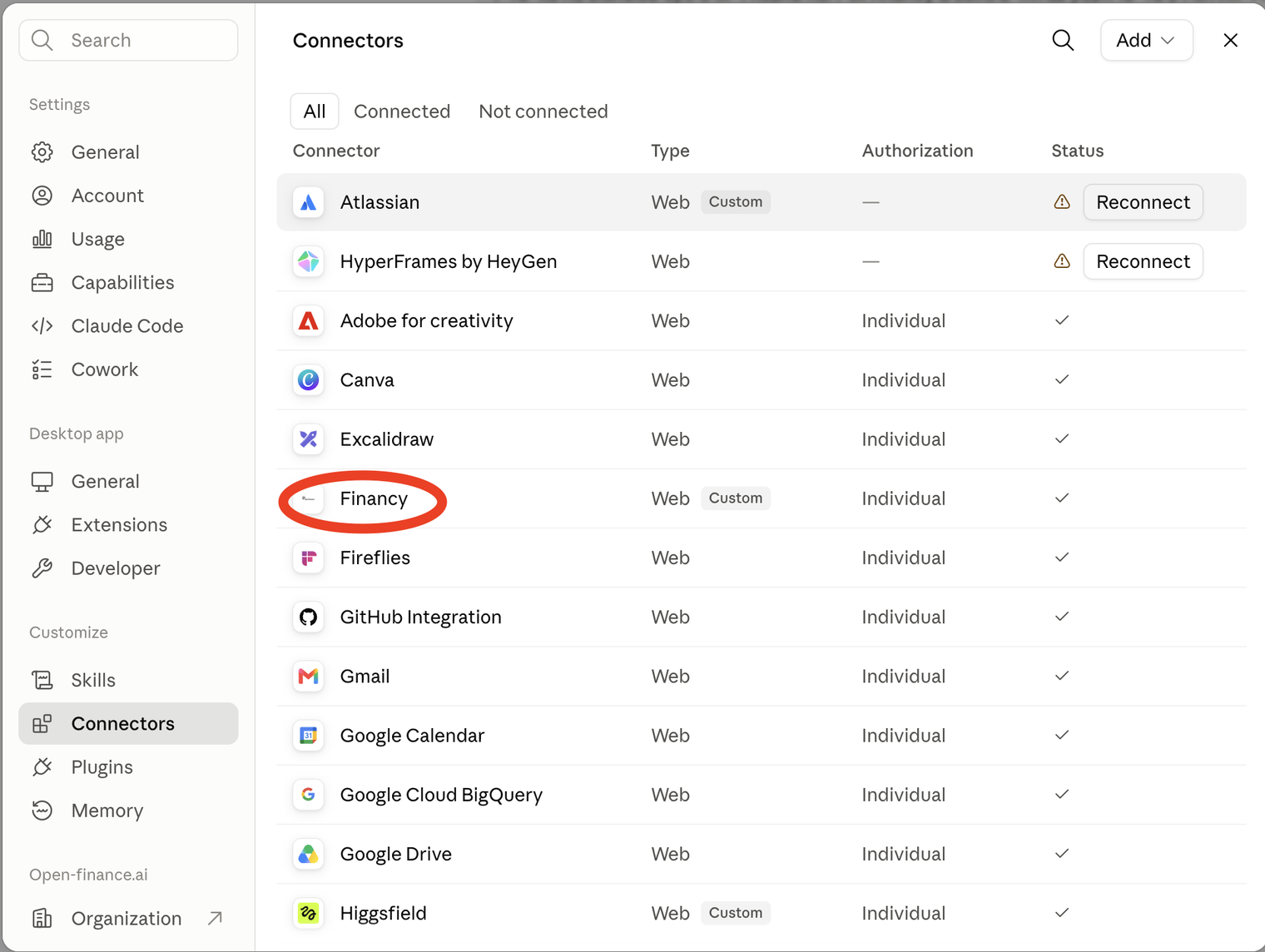Select the Financy connector name
1265x952 pixels.
coord(374,498)
